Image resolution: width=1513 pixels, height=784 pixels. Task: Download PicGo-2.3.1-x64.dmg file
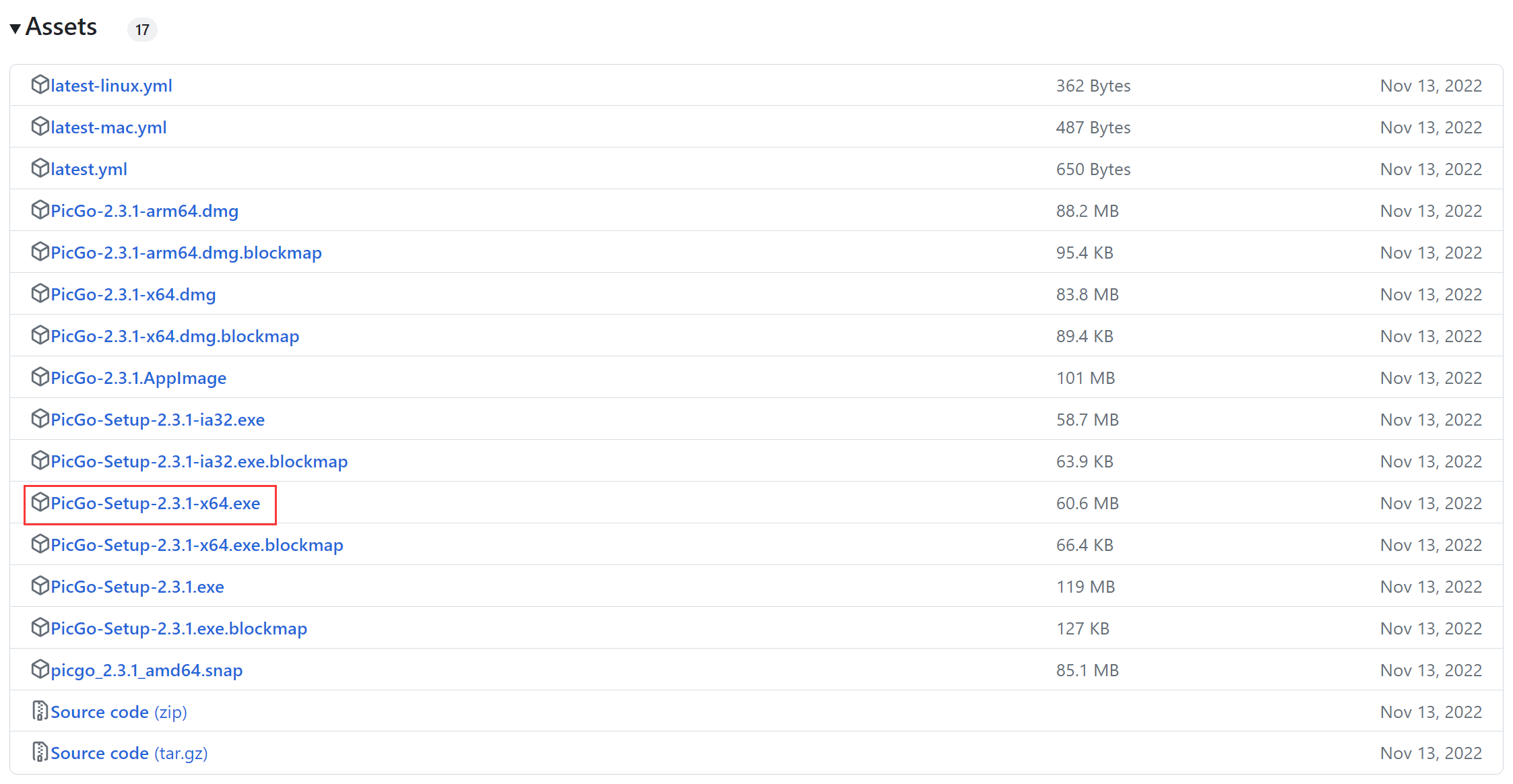133,294
